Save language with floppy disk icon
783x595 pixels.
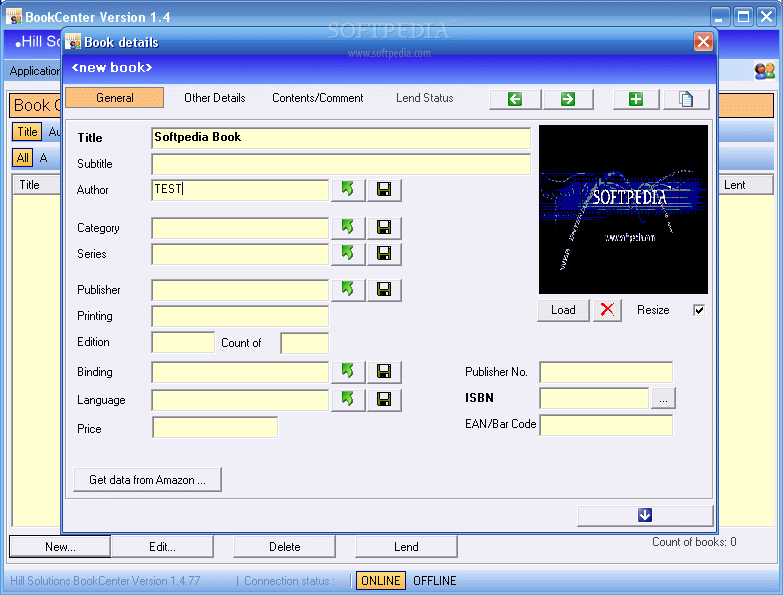click(x=384, y=399)
